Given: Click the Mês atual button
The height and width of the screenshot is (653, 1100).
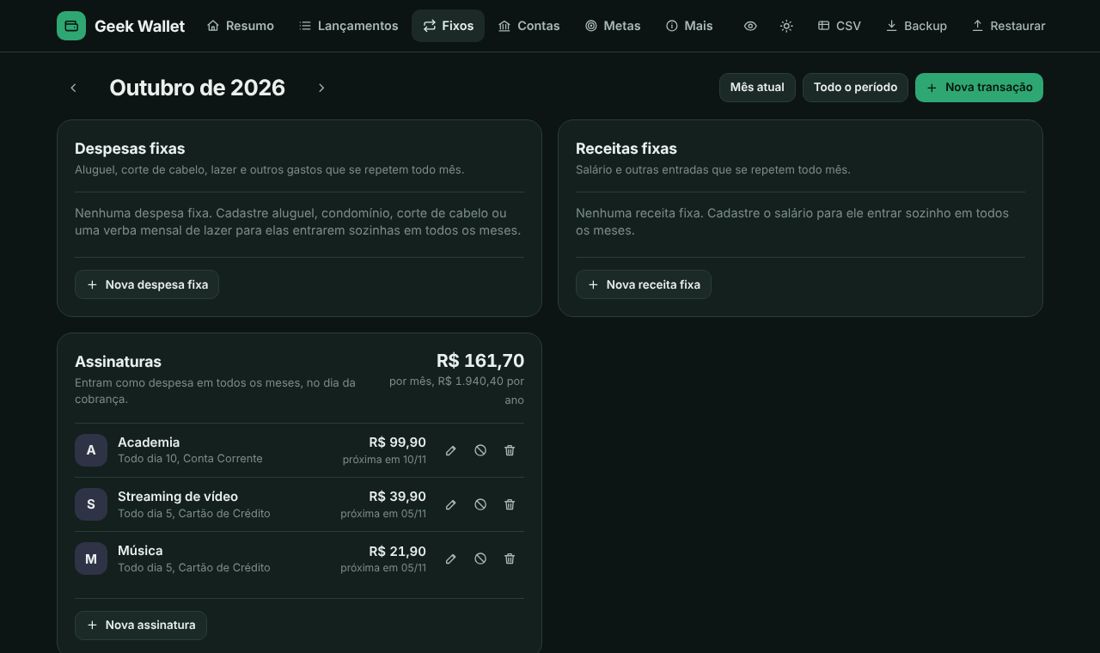Looking at the screenshot, I should coord(757,88).
